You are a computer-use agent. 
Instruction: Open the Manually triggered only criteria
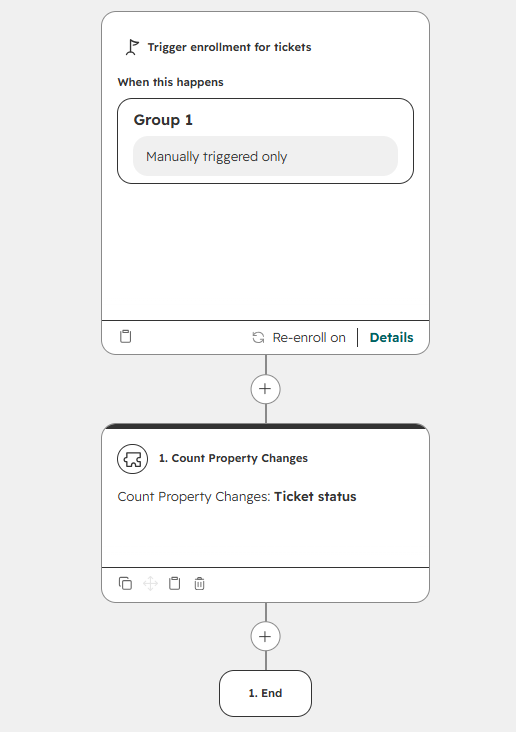(x=265, y=156)
